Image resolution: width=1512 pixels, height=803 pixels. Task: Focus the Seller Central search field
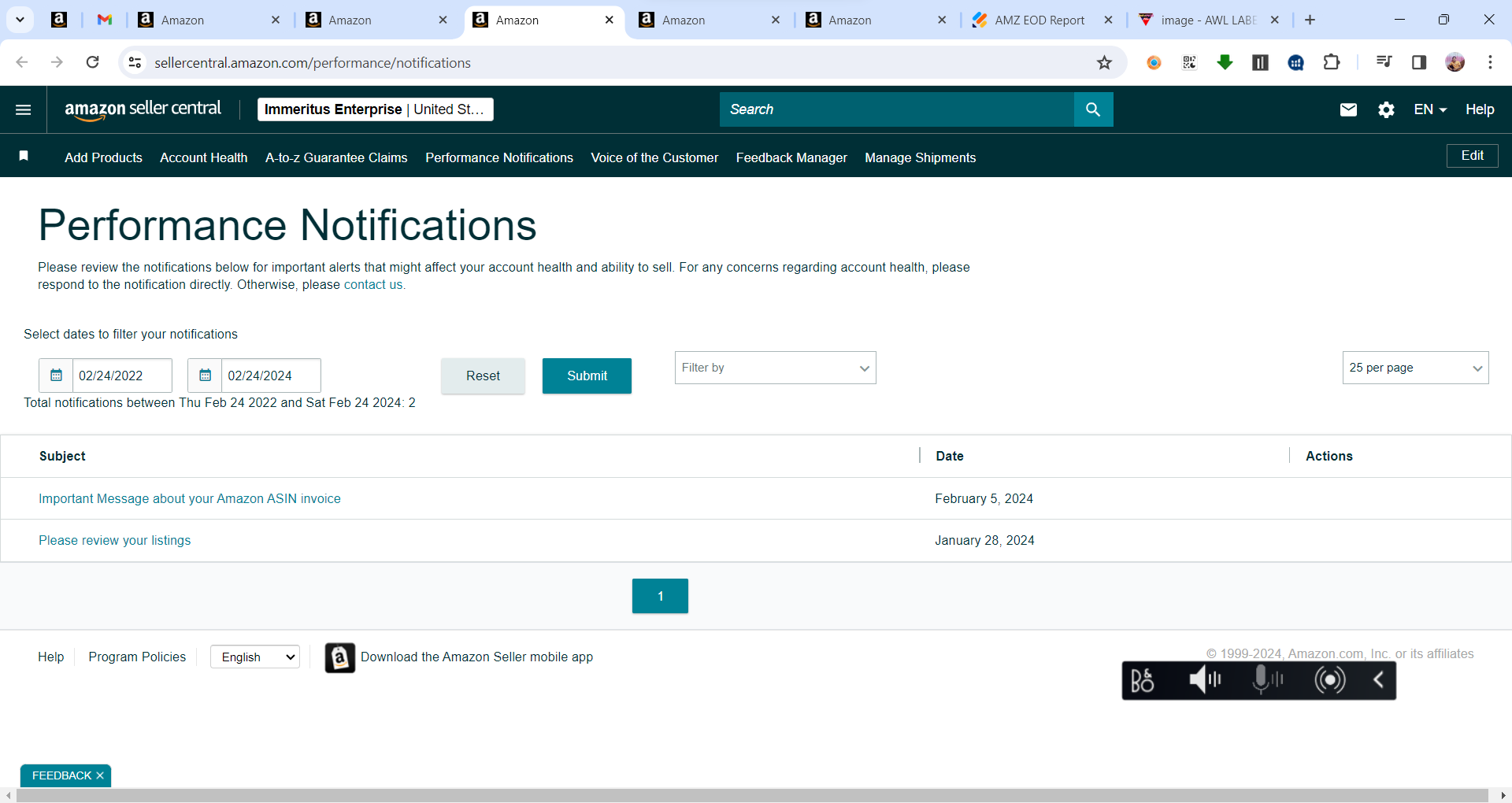pos(897,109)
